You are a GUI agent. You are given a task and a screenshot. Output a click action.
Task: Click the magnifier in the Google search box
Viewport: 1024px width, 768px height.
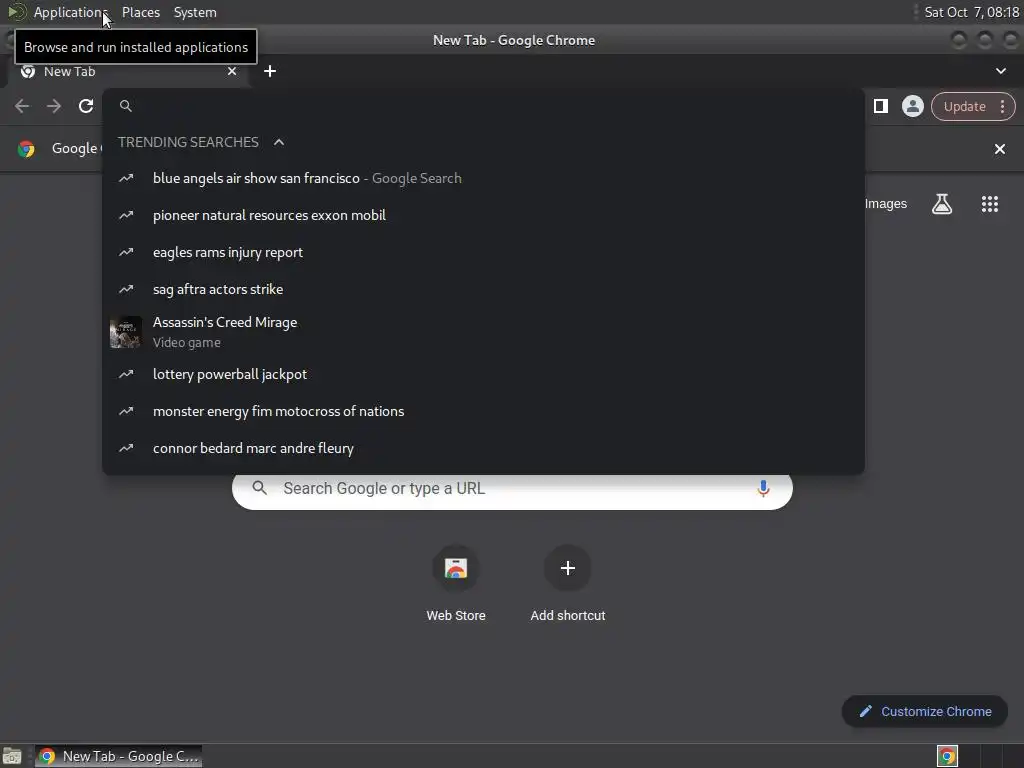coord(259,488)
